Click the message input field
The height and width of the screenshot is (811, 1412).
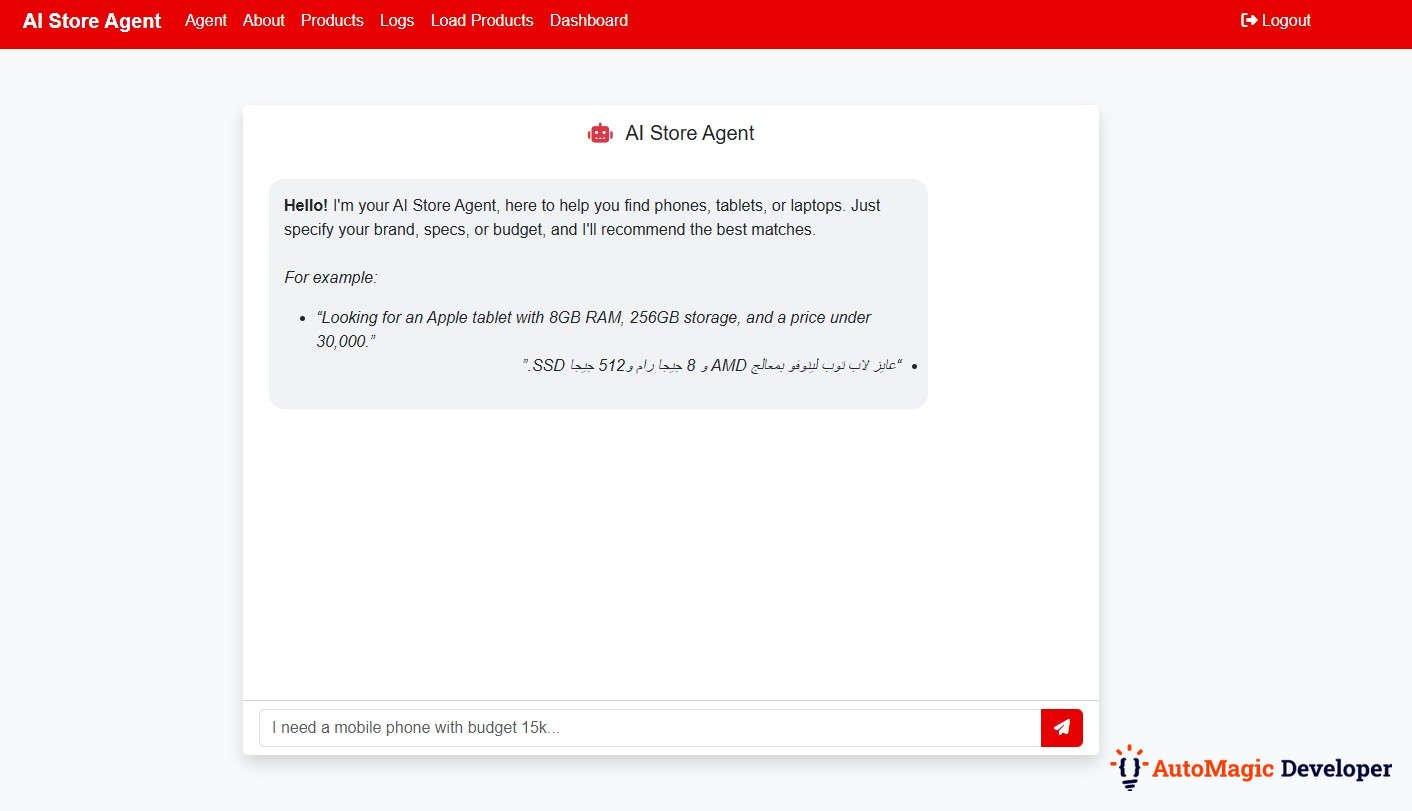[650, 727]
